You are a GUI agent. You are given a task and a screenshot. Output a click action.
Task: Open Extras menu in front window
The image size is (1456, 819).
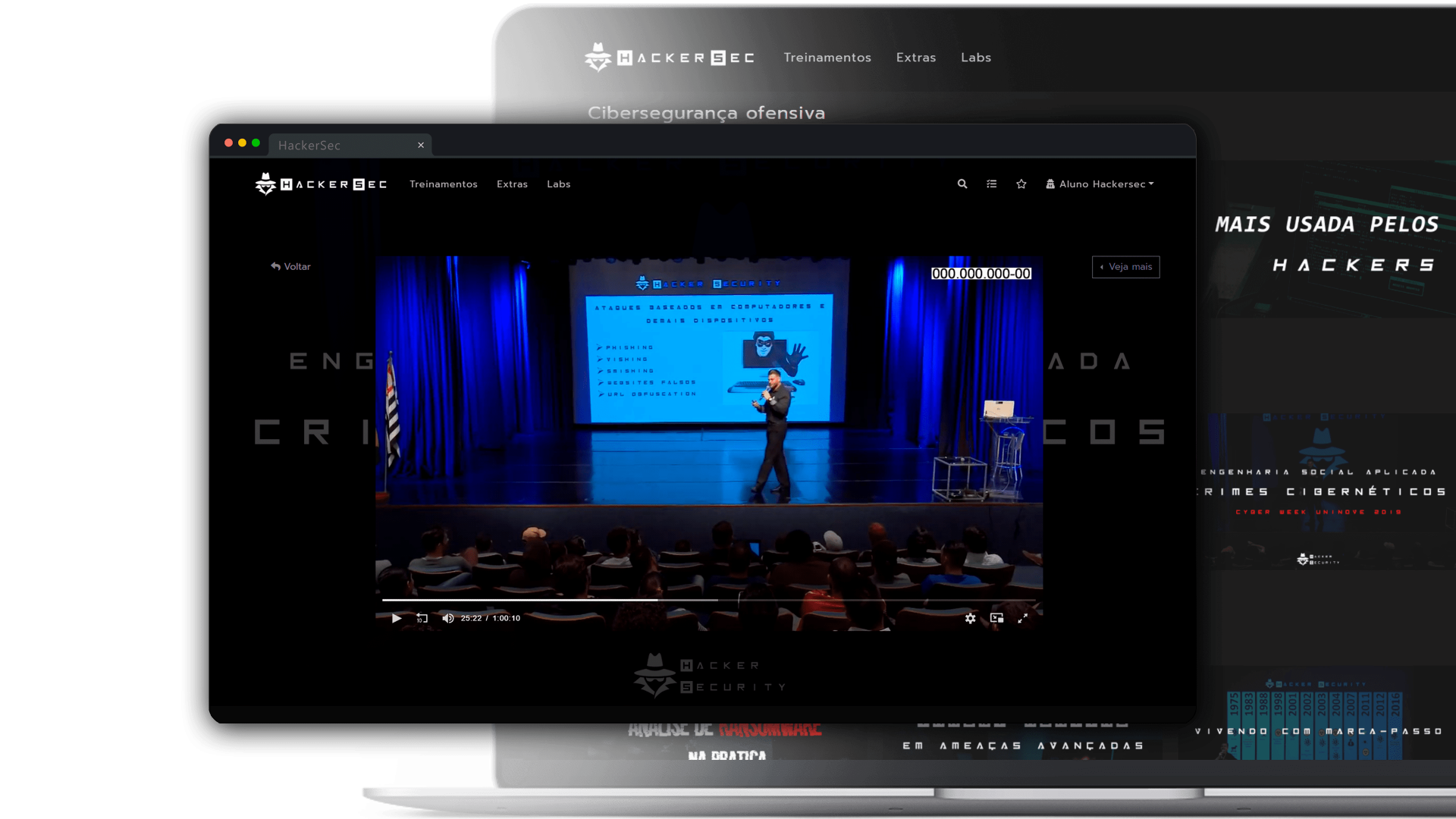[512, 184]
